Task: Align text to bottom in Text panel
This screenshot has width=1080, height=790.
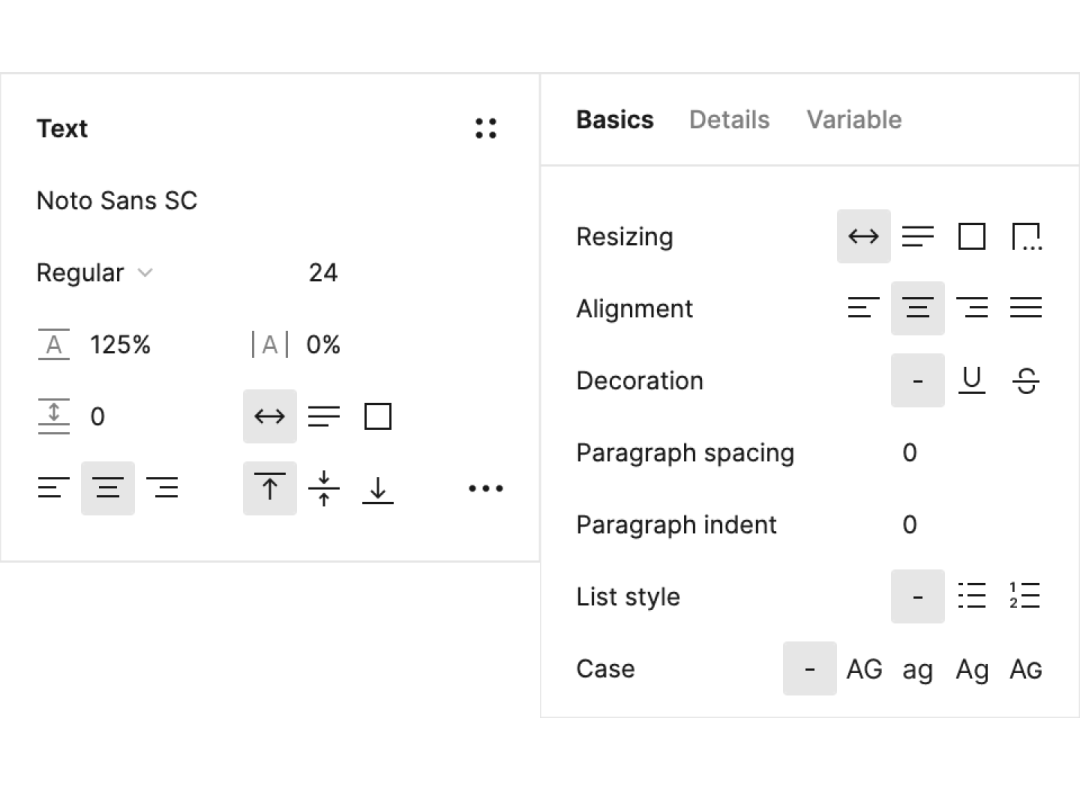Action: (x=378, y=489)
